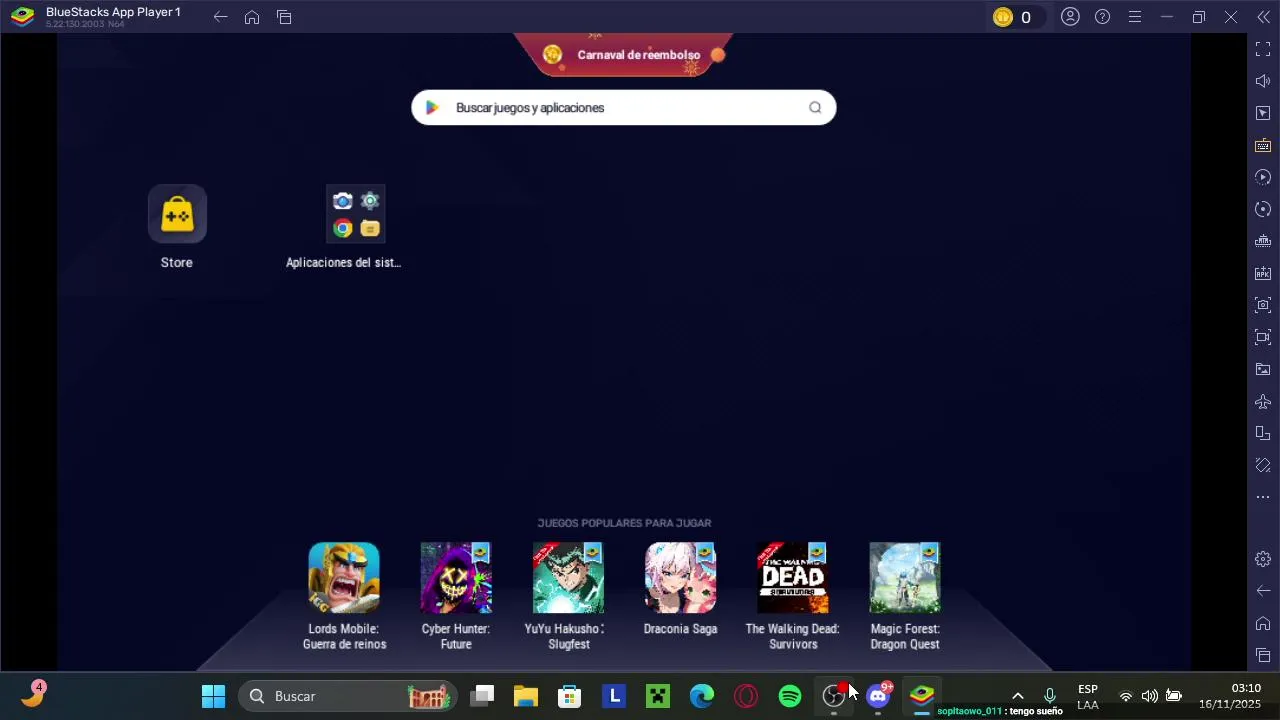Image resolution: width=1280 pixels, height=720 pixels.
Task: Open the Minecraft taskbar icon
Action: point(658,696)
